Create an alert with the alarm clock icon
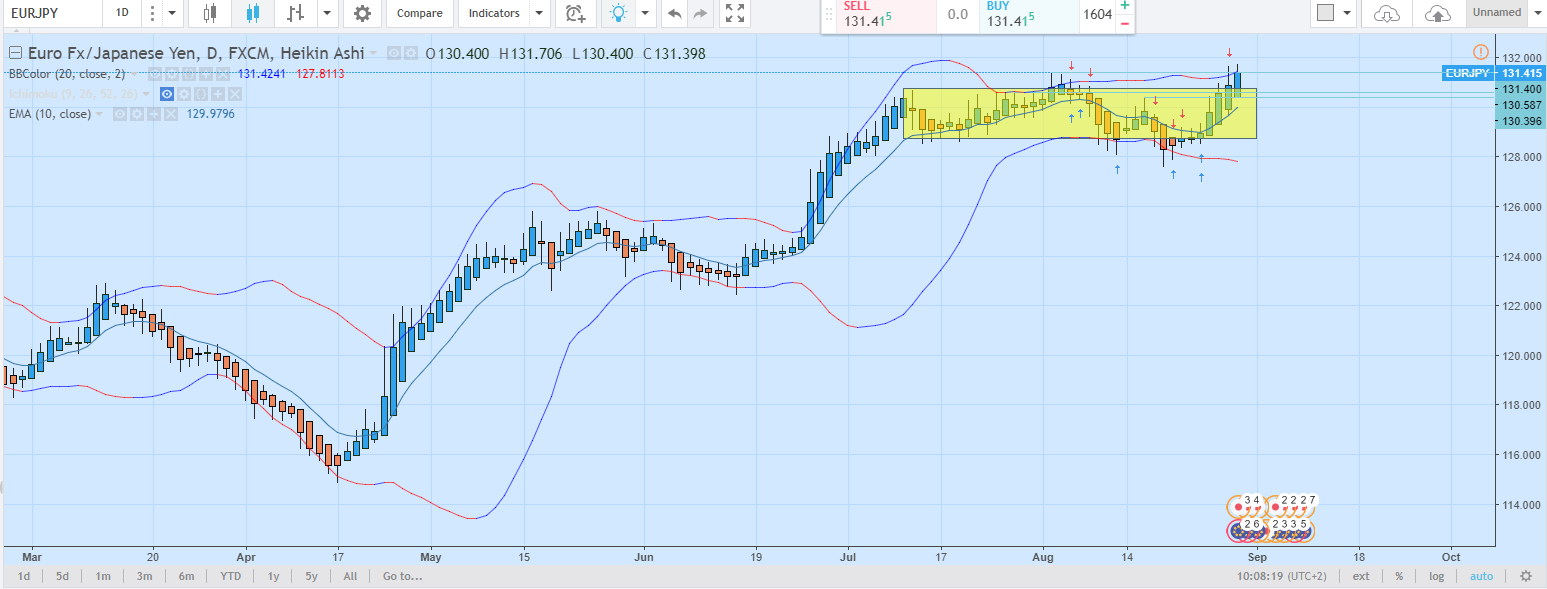 (575, 13)
